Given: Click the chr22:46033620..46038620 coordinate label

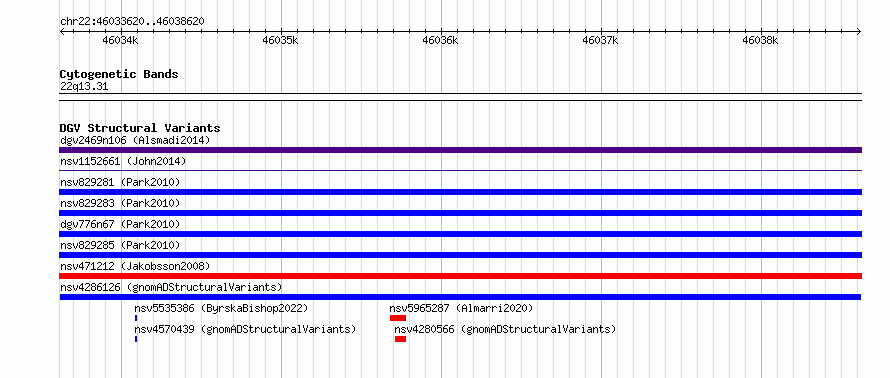Looking at the screenshot, I should pos(132,21).
